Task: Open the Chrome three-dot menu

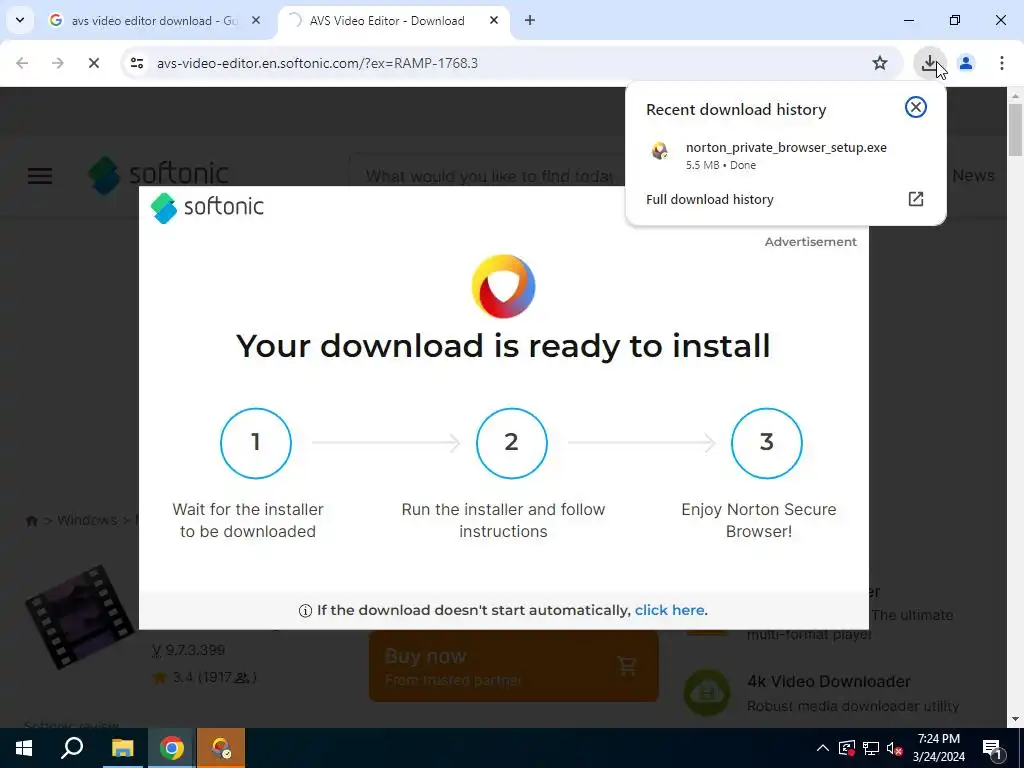Action: pos(1001,63)
